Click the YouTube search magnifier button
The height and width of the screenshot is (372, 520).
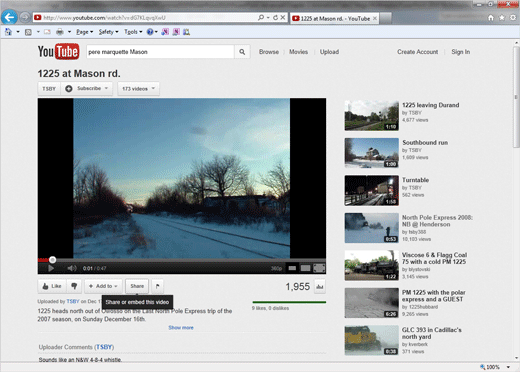242,52
